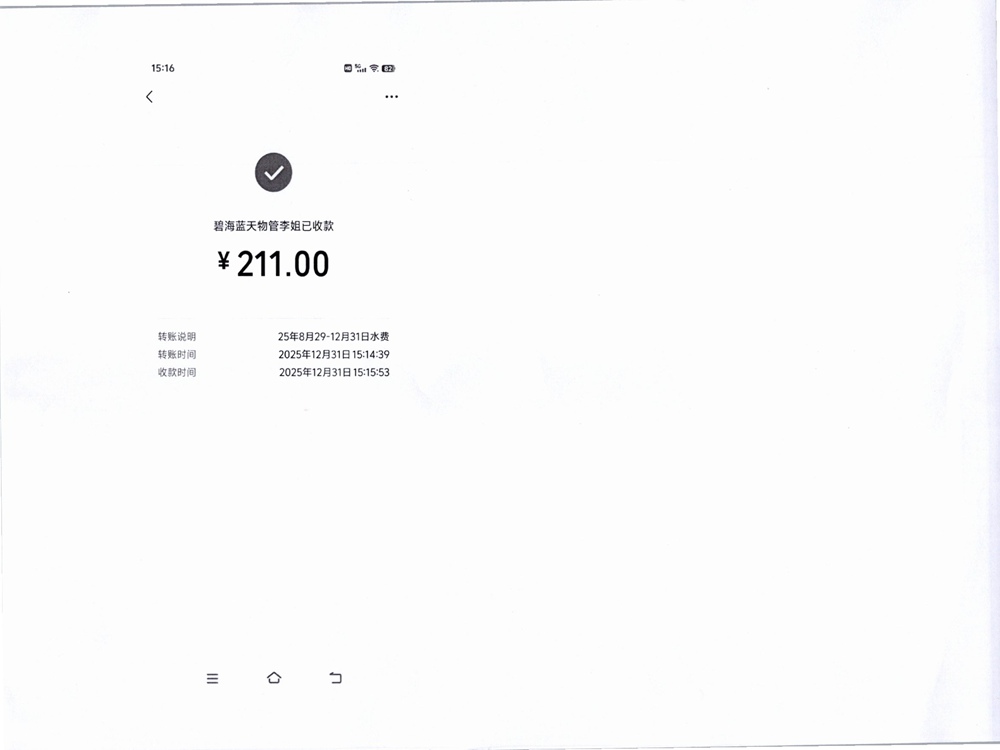Tap the battery indicator in status bar
The image size is (1000, 750).
(388, 68)
